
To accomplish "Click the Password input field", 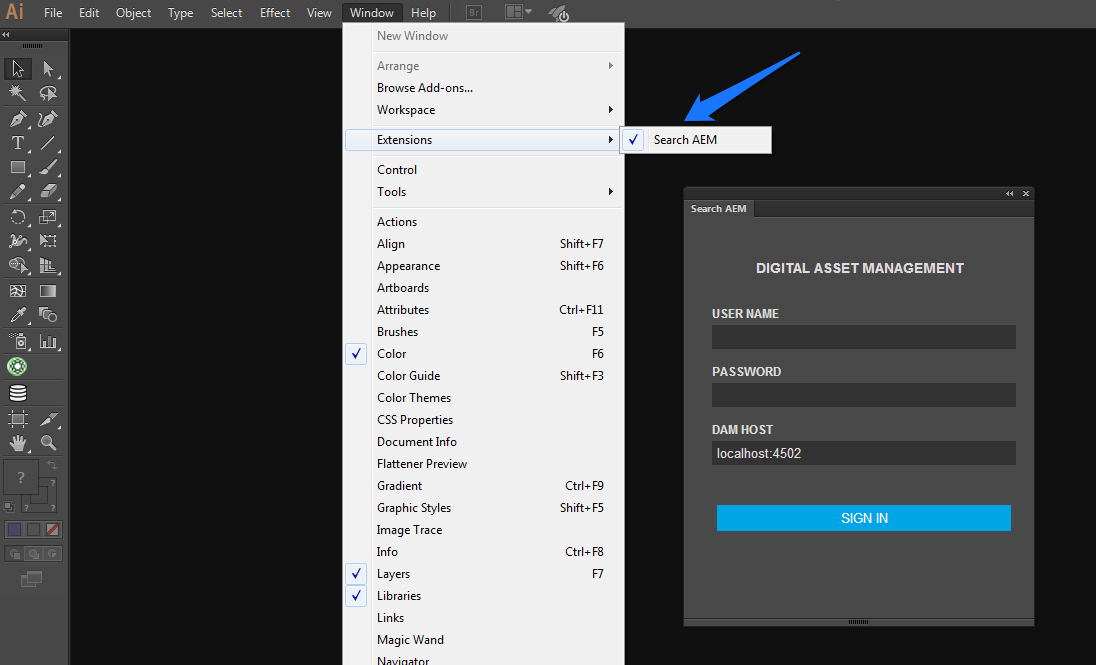I will tap(863, 395).
